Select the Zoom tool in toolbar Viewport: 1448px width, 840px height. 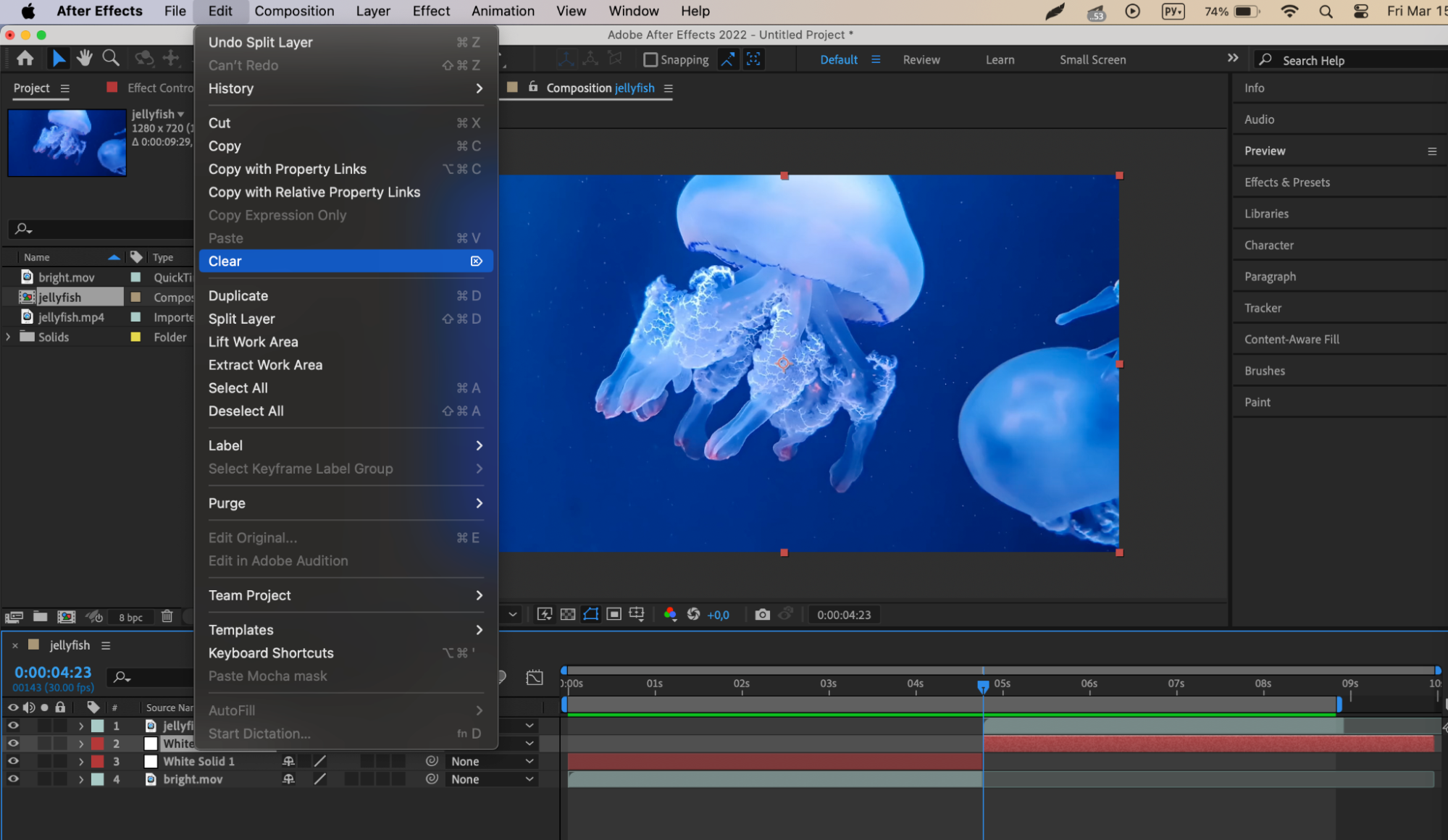111,58
